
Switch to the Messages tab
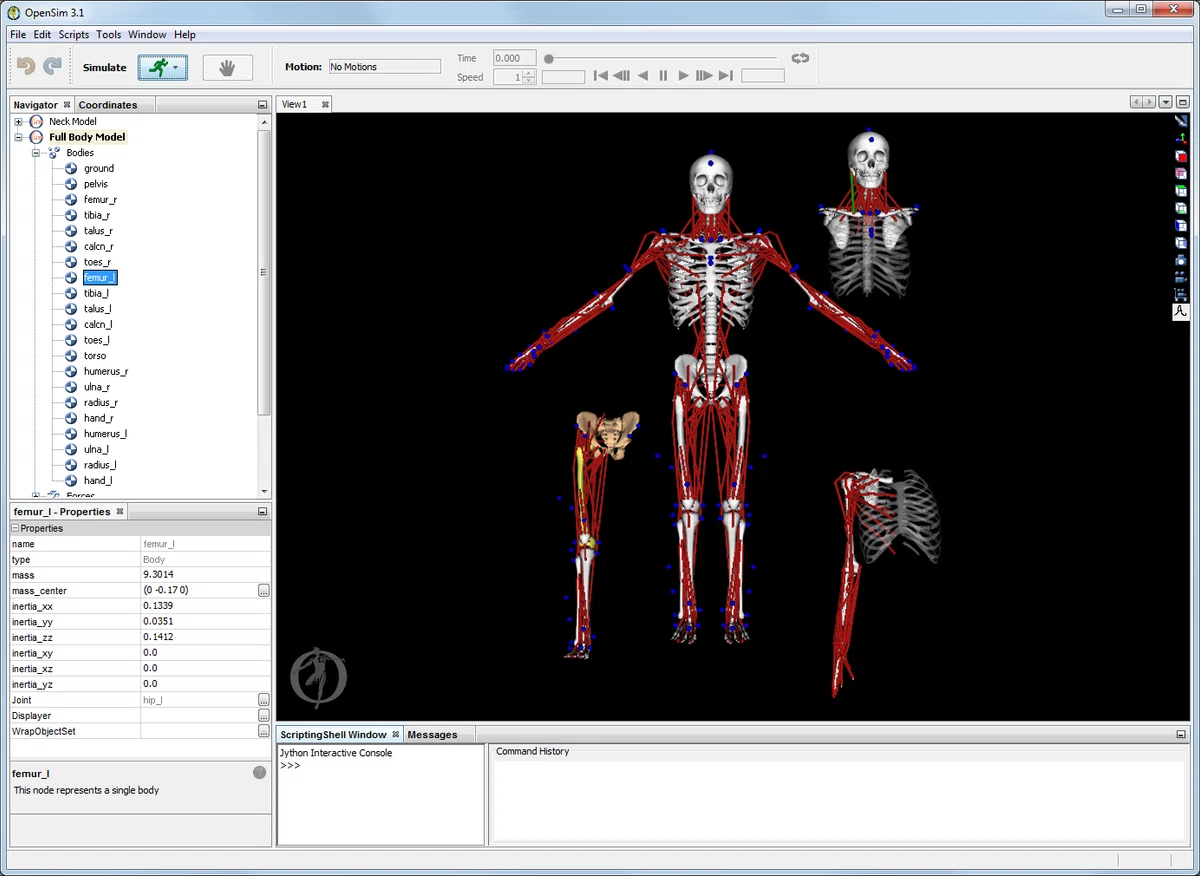tap(432, 734)
